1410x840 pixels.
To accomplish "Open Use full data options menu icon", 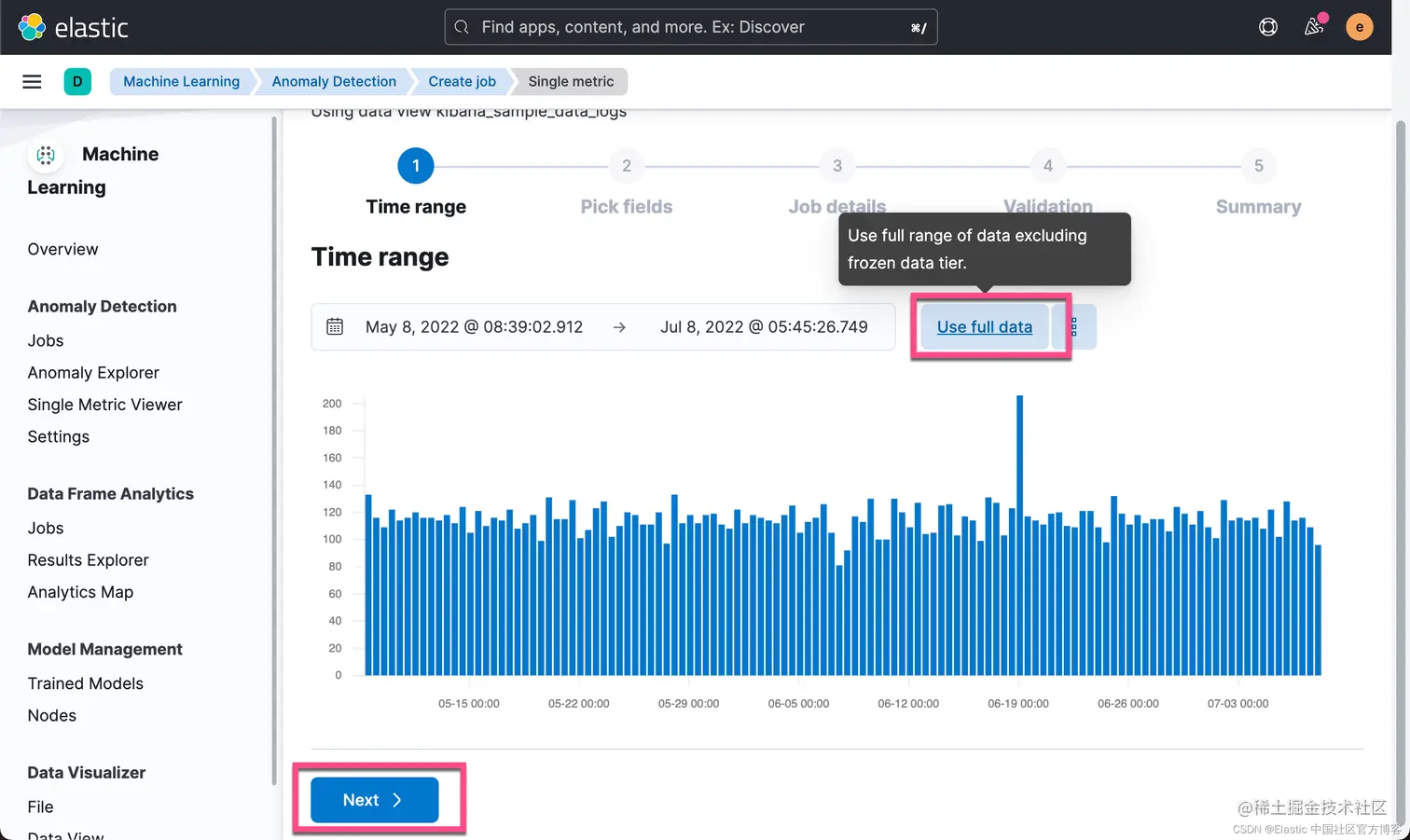I will click(x=1073, y=327).
